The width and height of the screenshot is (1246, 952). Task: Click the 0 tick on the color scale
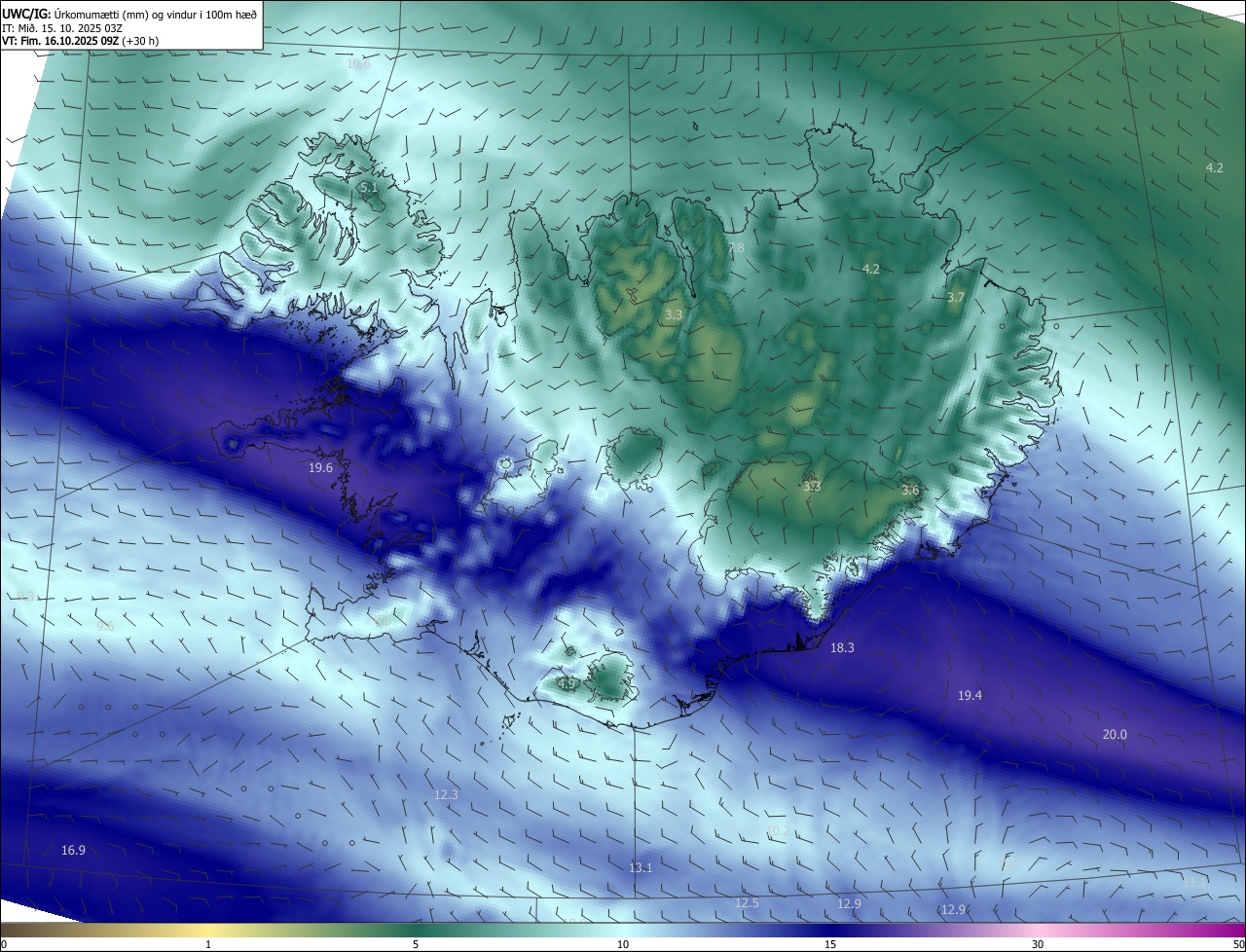(4, 944)
